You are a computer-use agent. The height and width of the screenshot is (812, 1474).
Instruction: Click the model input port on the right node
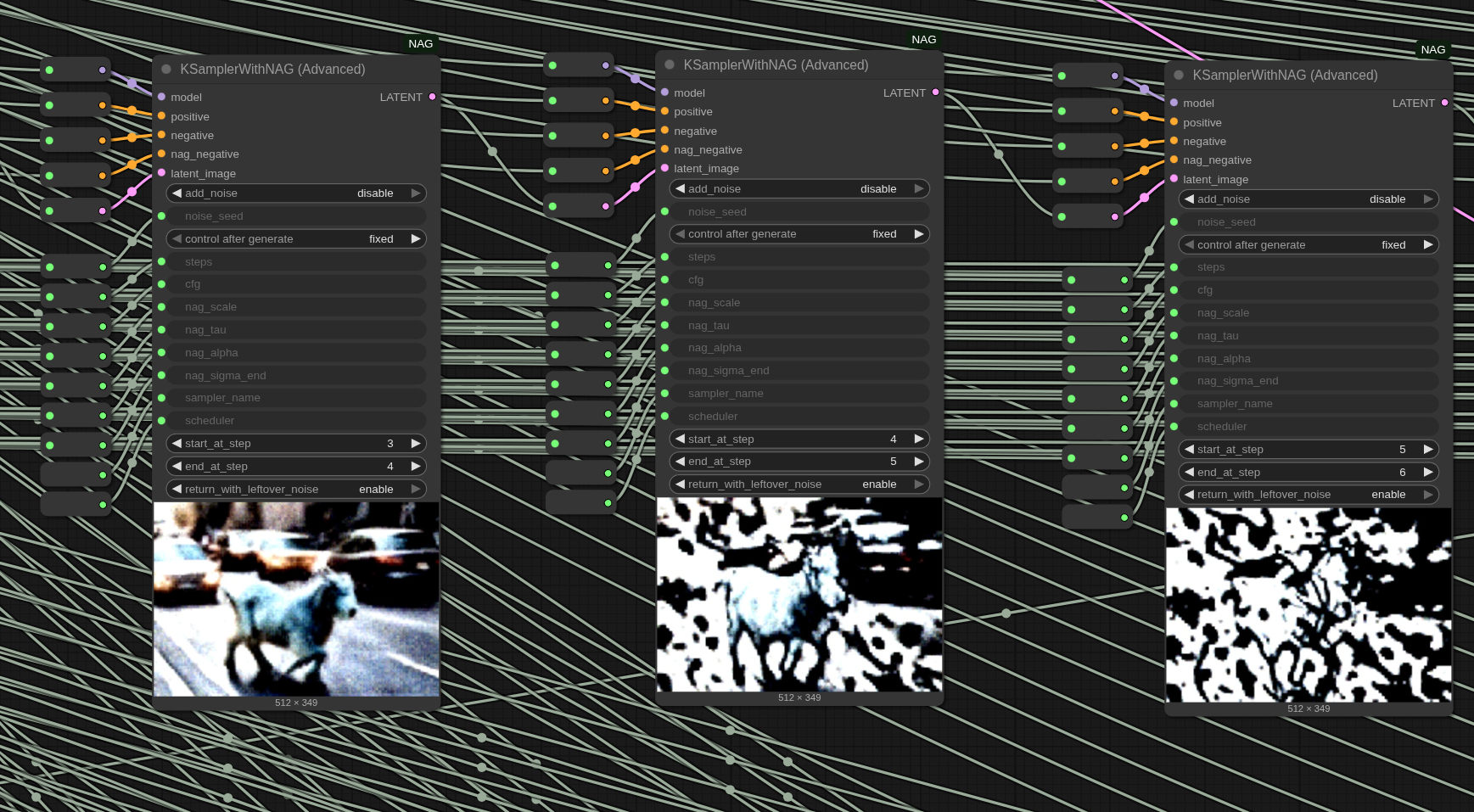1174,103
